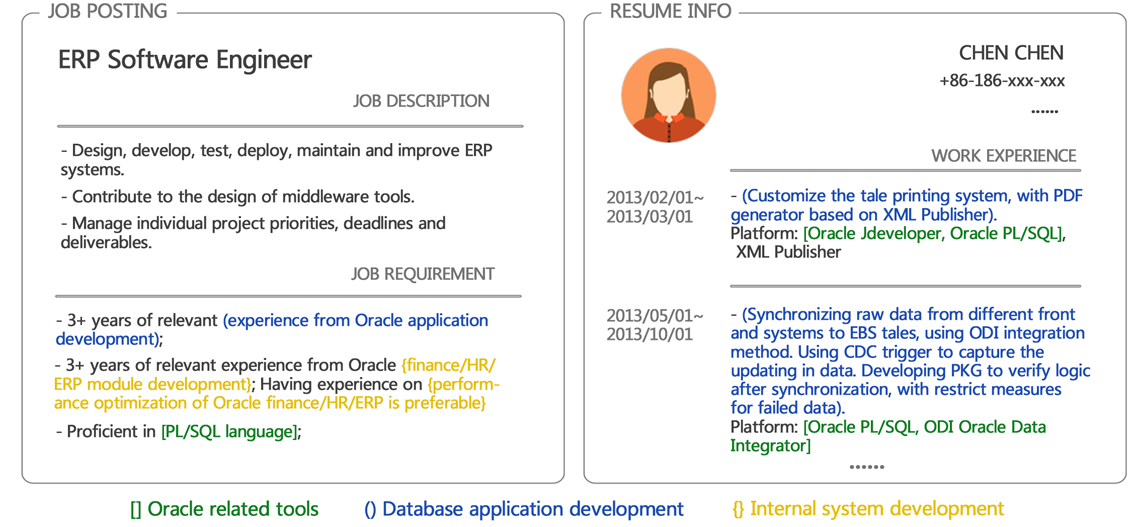Select the 'Internal system development' yellow legend item
This screenshot has width=1134, height=527.
click(868, 509)
